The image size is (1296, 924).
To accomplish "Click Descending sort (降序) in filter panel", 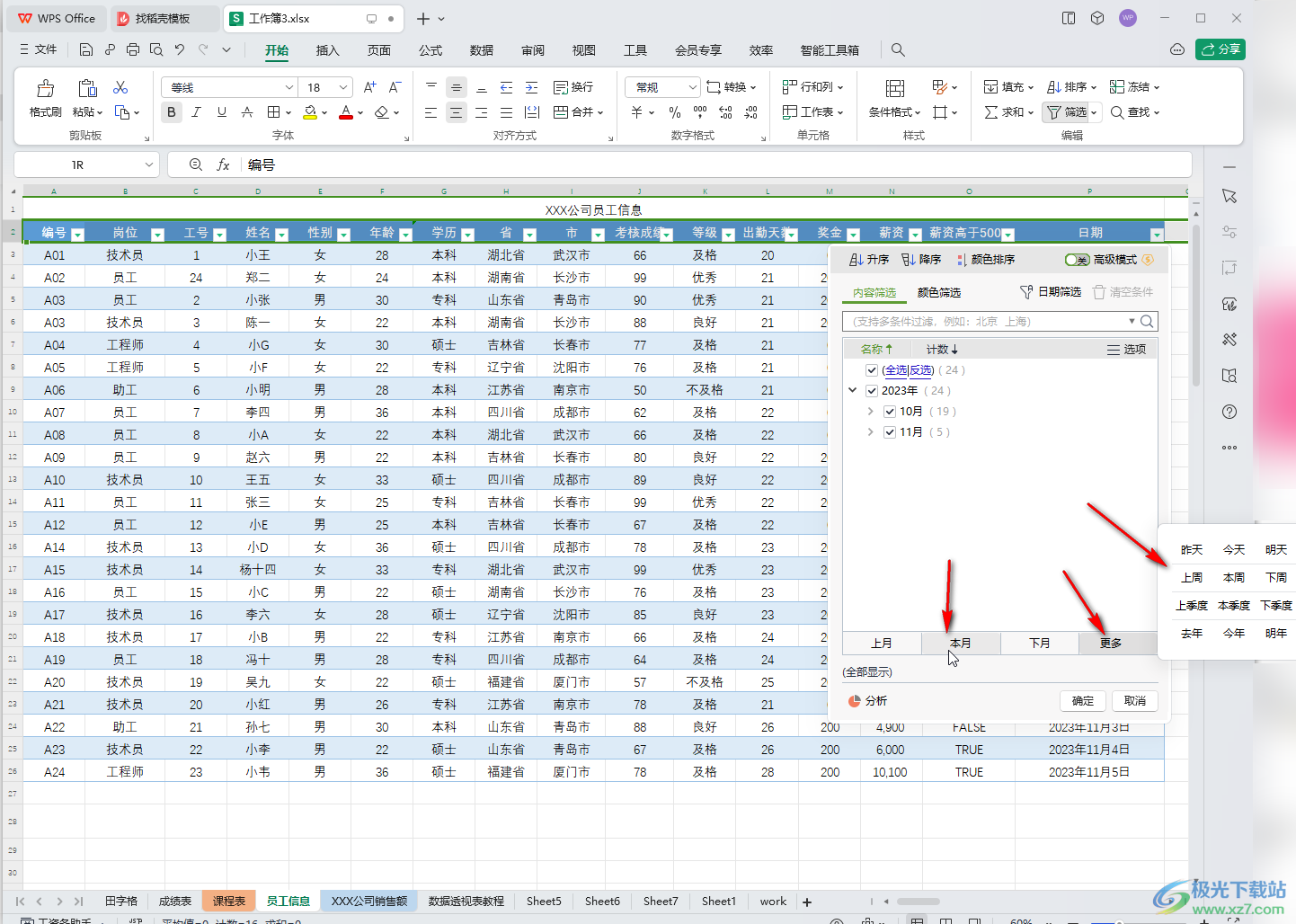I will click(921, 260).
